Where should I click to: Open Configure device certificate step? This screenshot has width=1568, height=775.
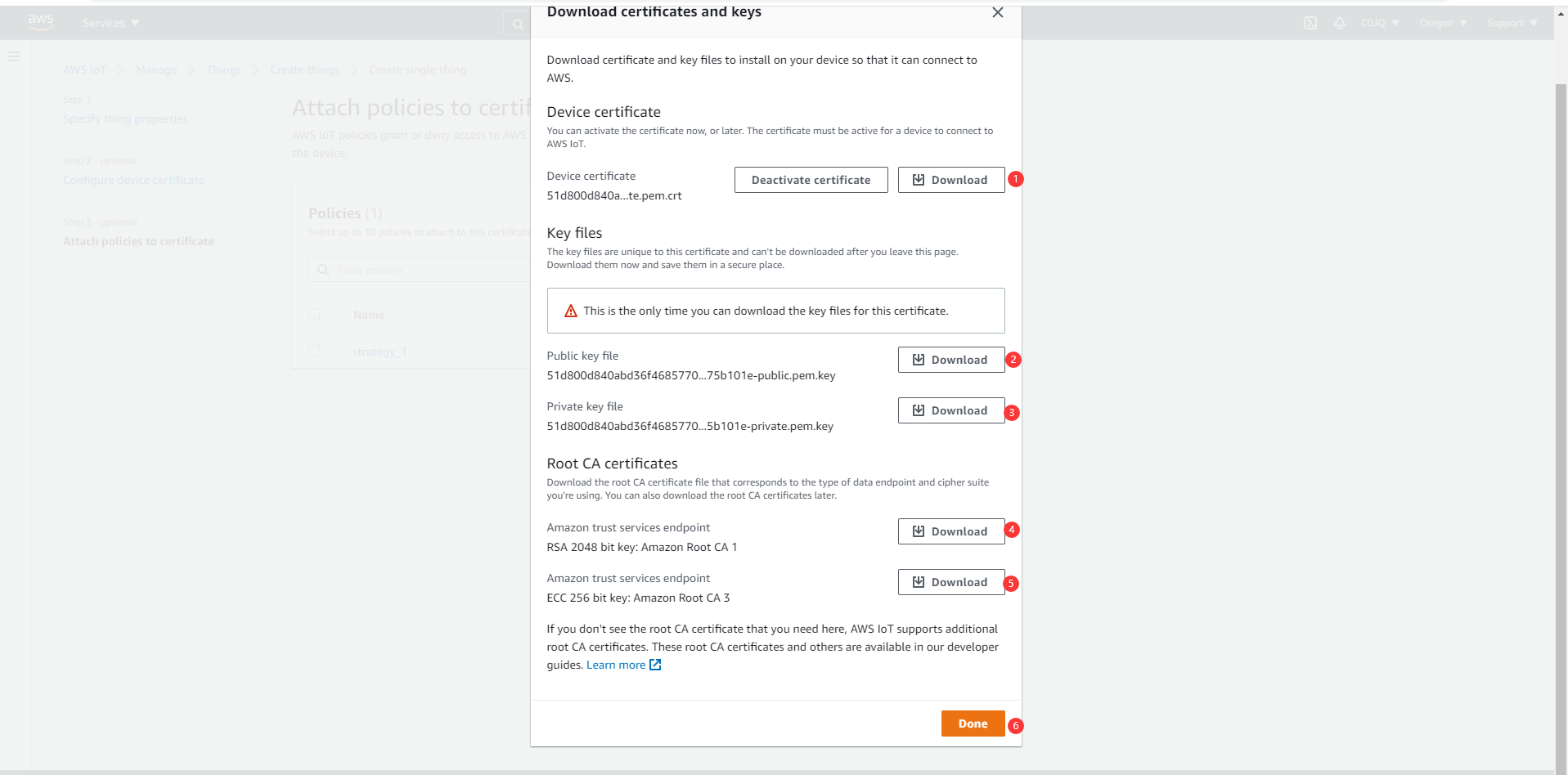(134, 180)
